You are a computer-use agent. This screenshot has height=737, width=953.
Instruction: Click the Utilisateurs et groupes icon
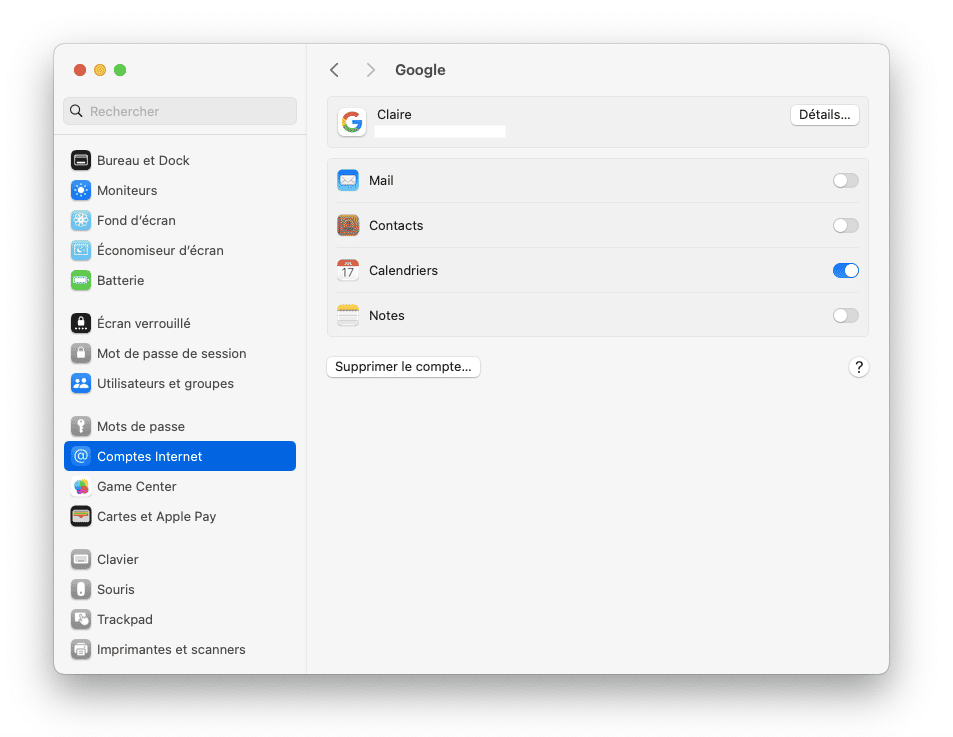coord(81,383)
